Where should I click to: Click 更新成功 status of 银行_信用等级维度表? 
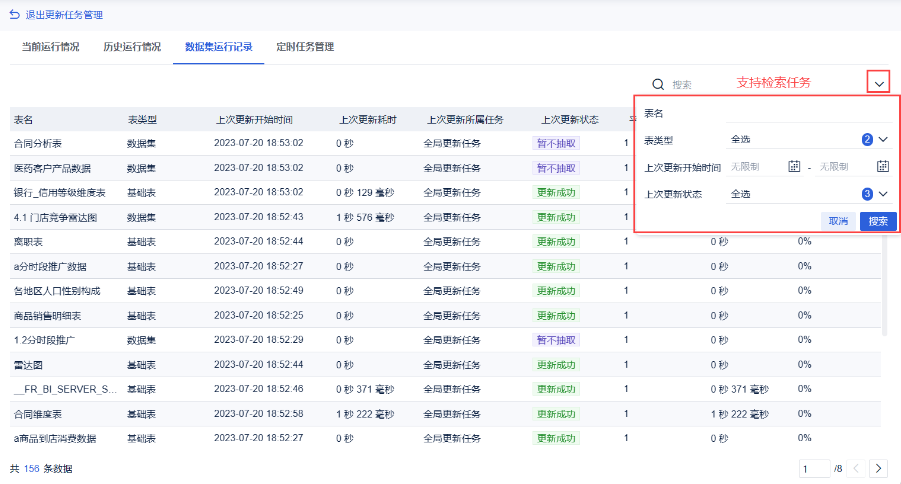click(556, 193)
